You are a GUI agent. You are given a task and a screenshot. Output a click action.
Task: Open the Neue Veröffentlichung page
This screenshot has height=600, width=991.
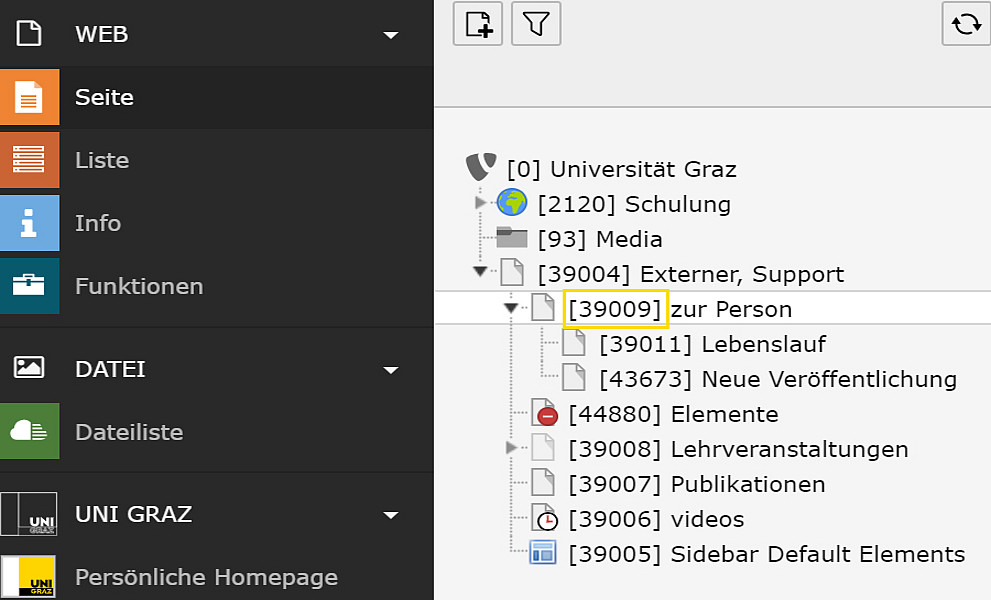point(778,379)
